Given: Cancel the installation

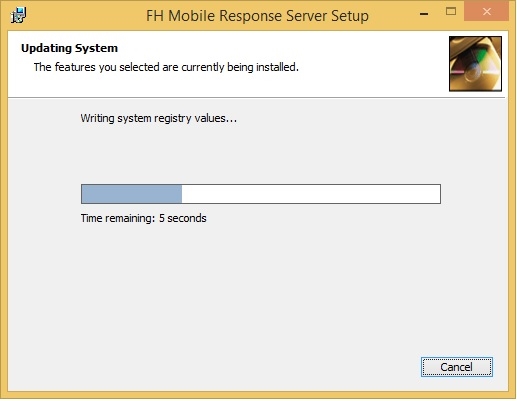Looking at the screenshot, I should pos(456,367).
